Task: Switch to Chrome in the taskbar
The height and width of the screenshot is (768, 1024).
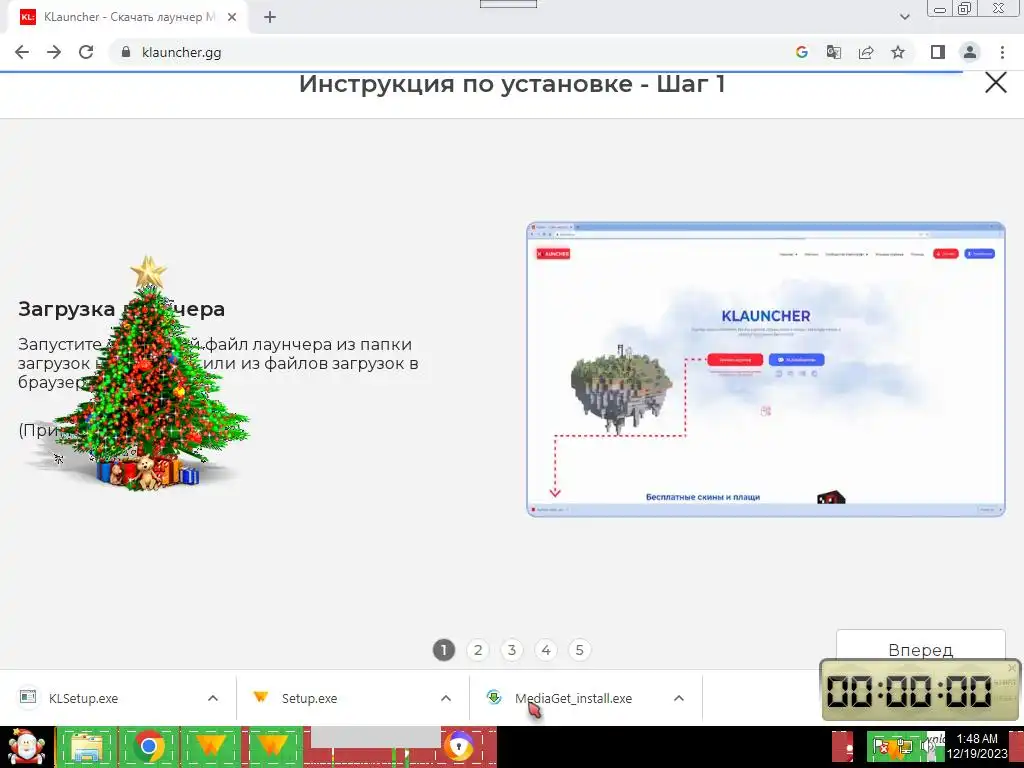Action: (148, 748)
